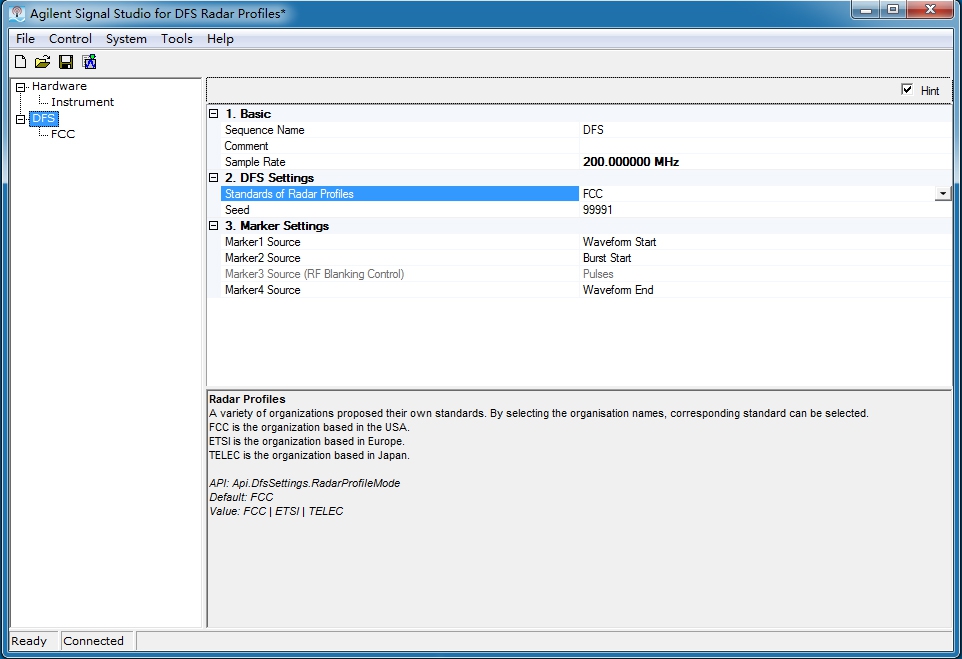Open the Tools menu

[177, 39]
